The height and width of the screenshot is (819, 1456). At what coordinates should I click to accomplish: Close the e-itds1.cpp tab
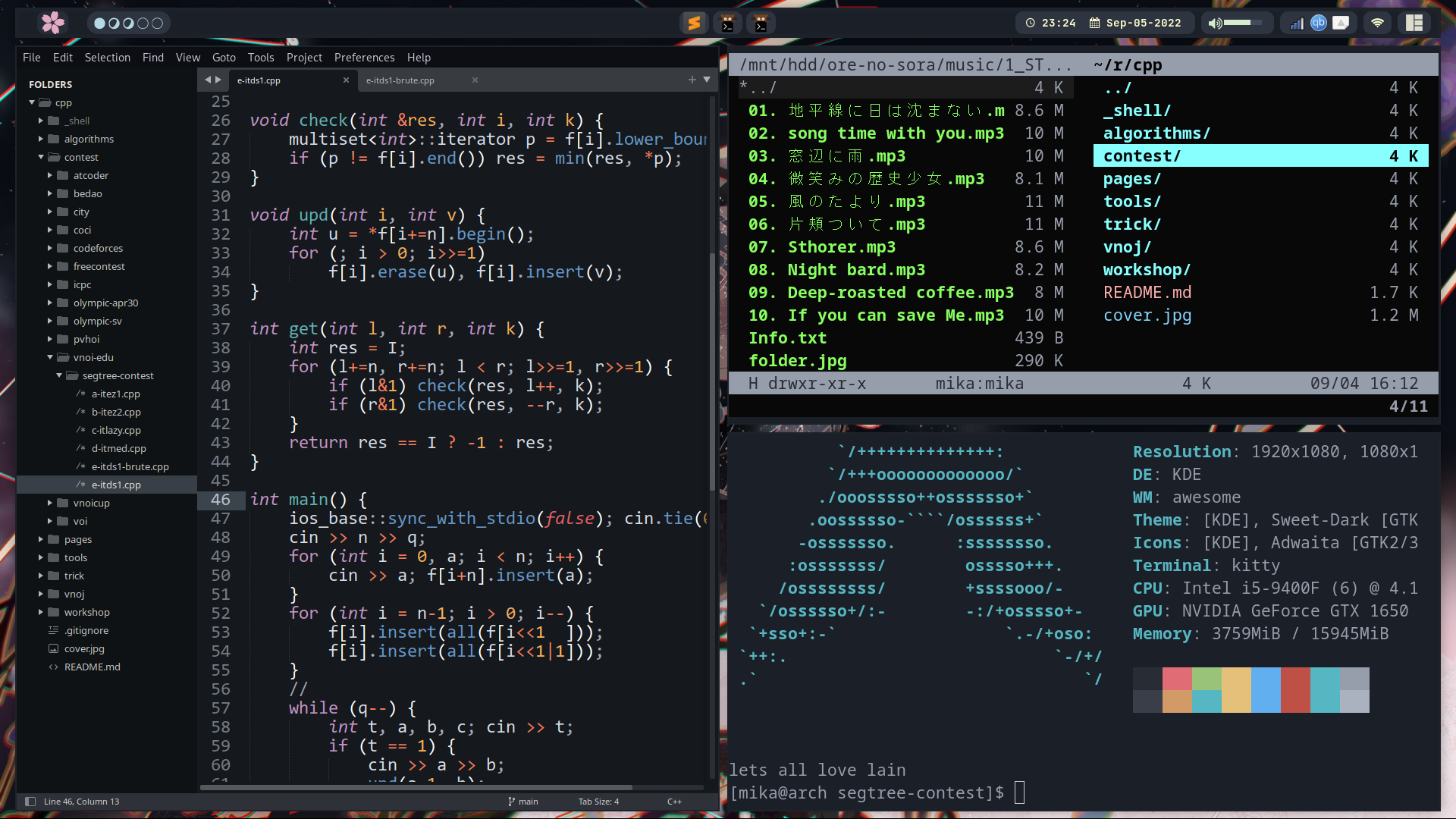tap(346, 80)
